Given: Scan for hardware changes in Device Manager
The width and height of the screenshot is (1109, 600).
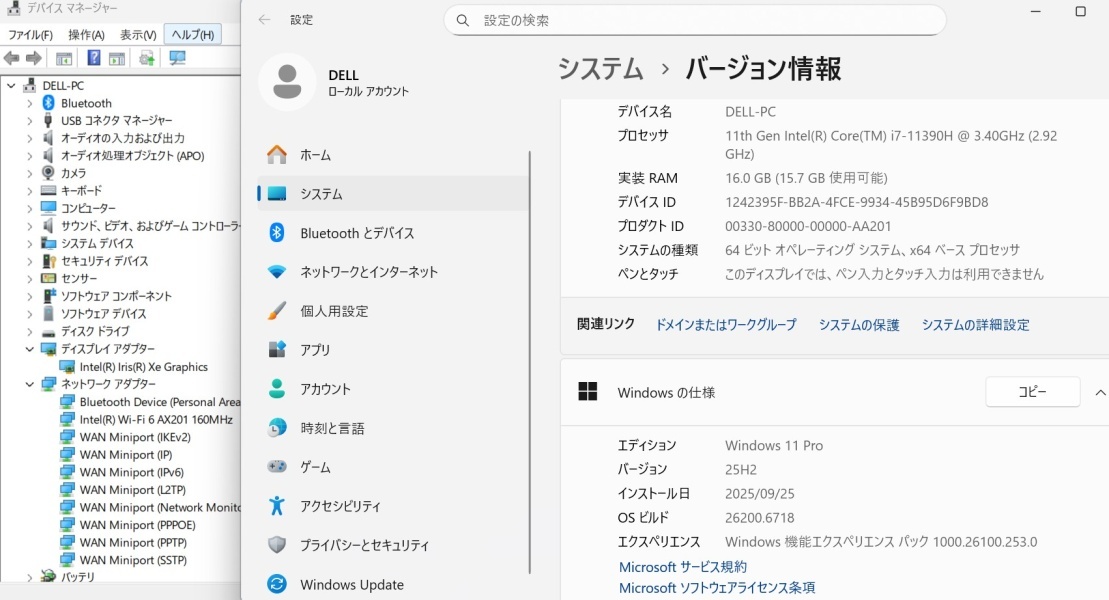Looking at the screenshot, I should (176, 57).
